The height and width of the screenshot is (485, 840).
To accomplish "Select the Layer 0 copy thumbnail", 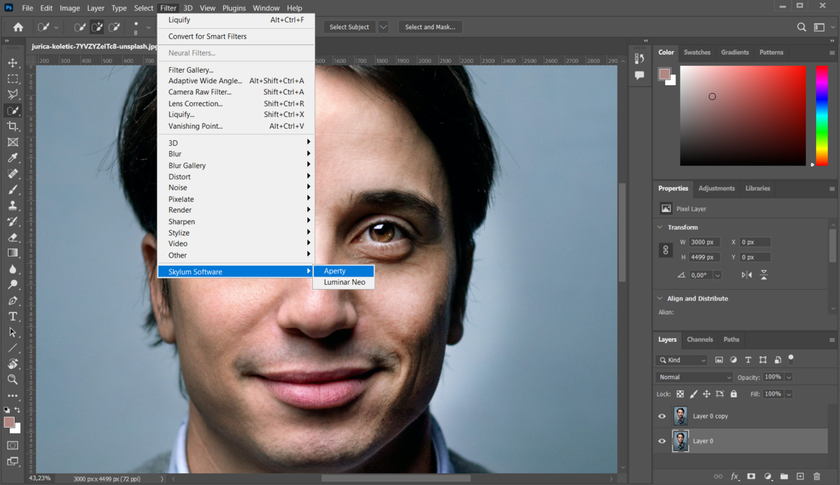I will [x=681, y=416].
